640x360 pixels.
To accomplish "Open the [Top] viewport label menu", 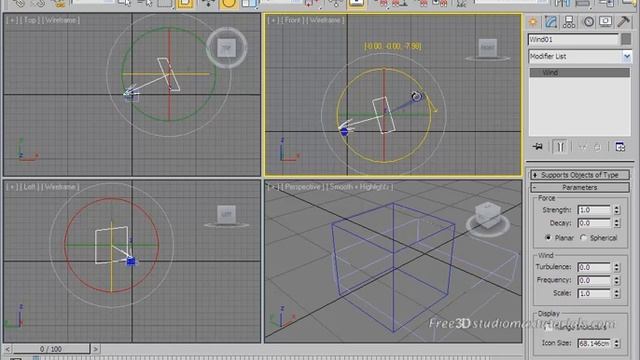I will 29,20.
